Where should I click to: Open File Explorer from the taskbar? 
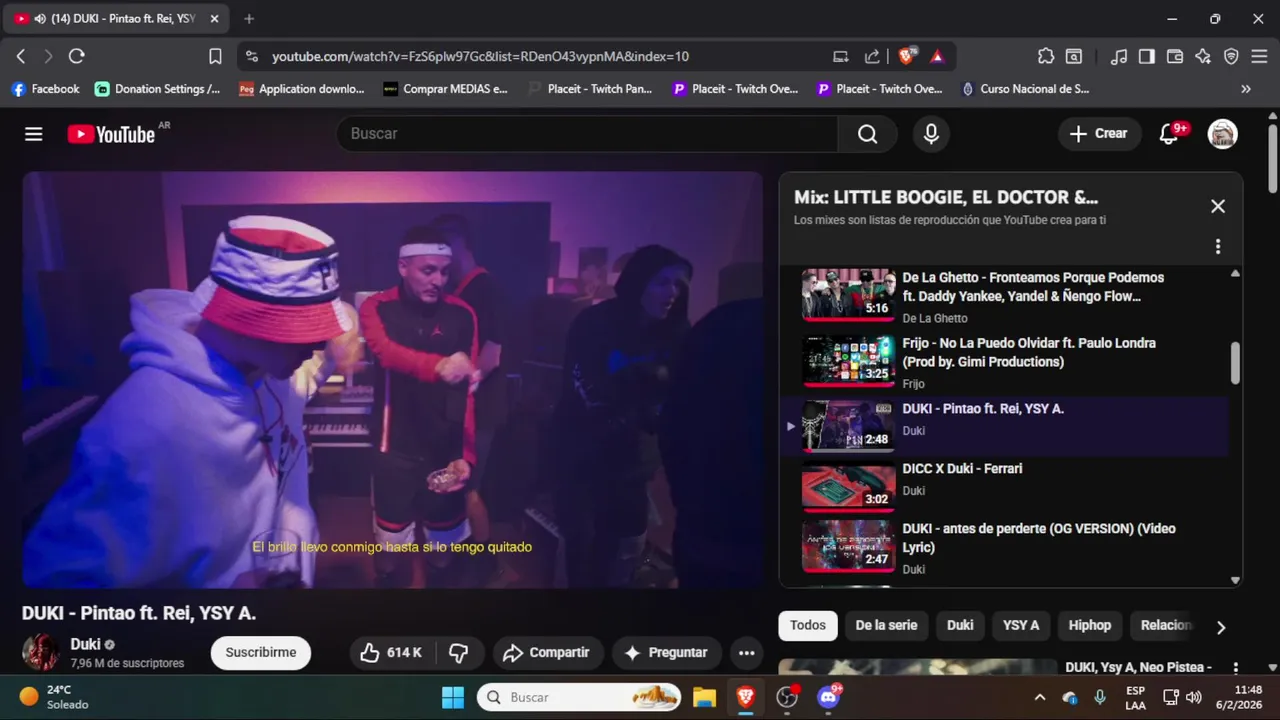[x=704, y=697]
